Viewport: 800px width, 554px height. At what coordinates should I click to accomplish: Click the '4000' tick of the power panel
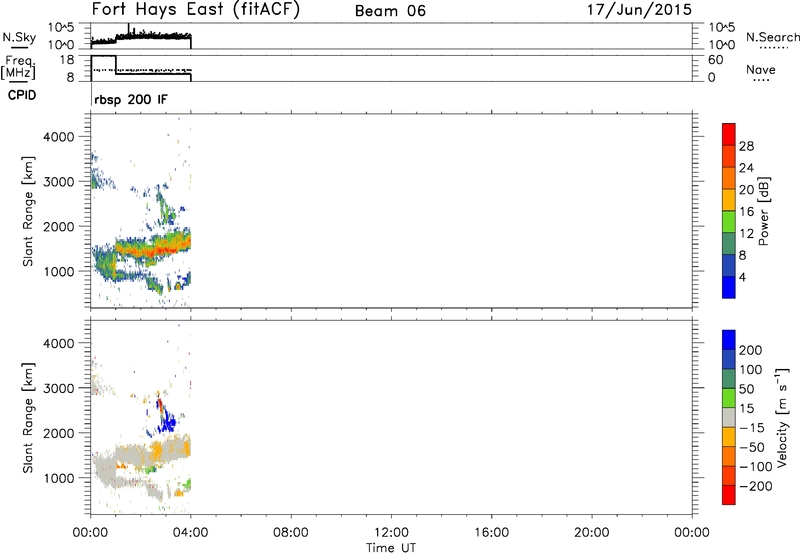point(59,137)
